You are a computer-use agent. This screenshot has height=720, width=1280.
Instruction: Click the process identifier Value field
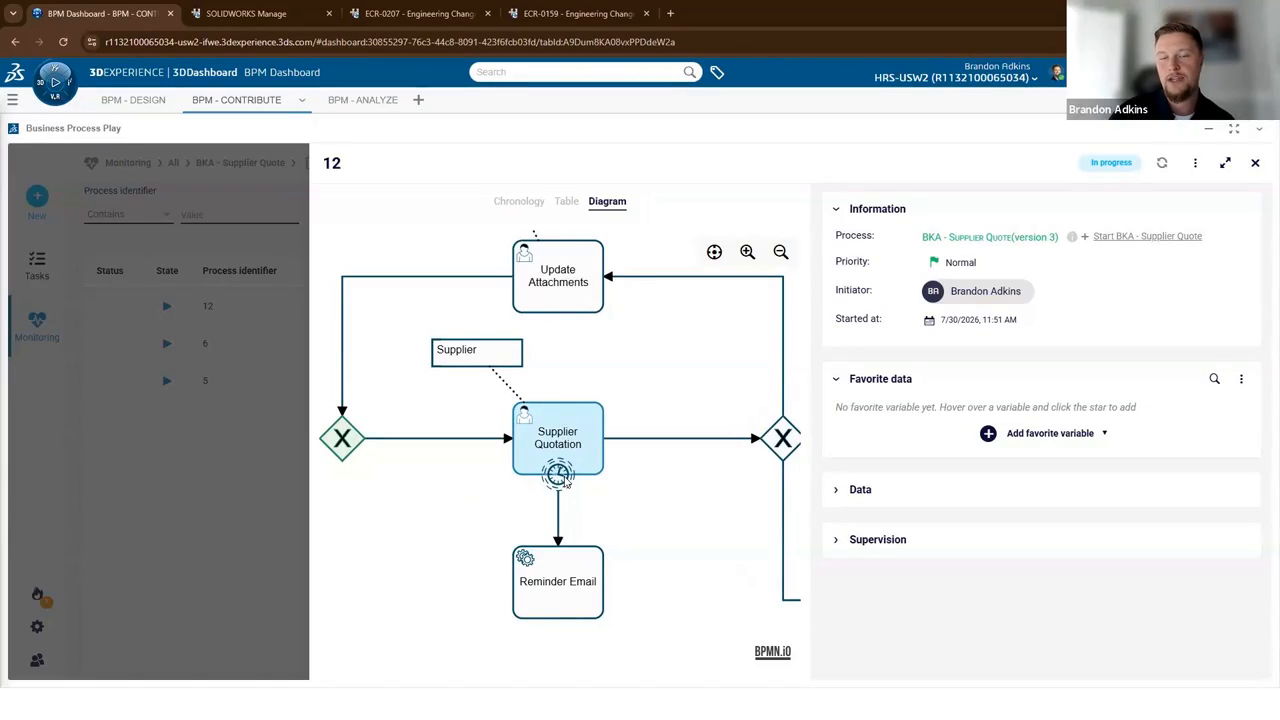[x=238, y=214]
